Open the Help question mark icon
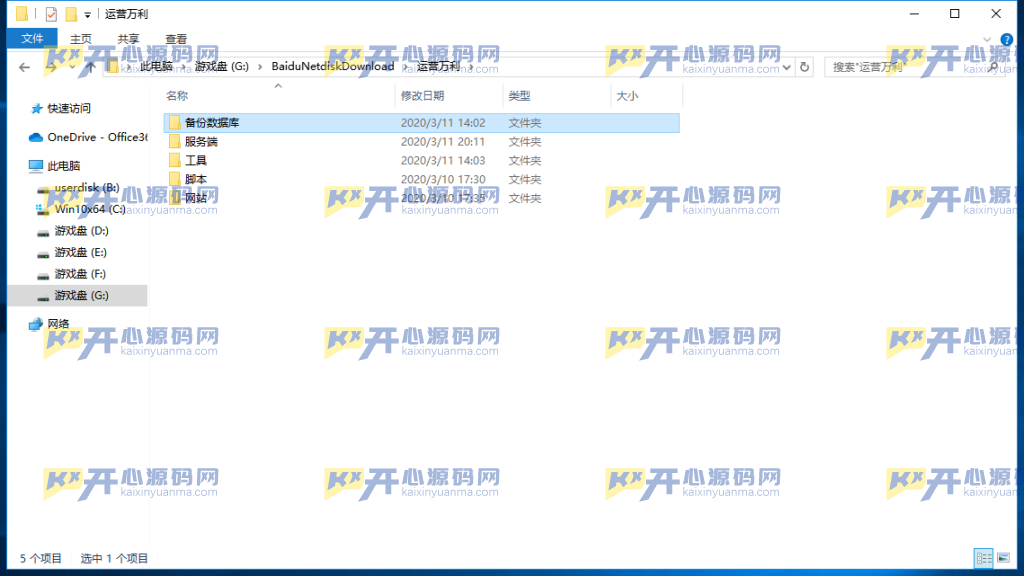This screenshot has height=576, width=1024. 1007,39
